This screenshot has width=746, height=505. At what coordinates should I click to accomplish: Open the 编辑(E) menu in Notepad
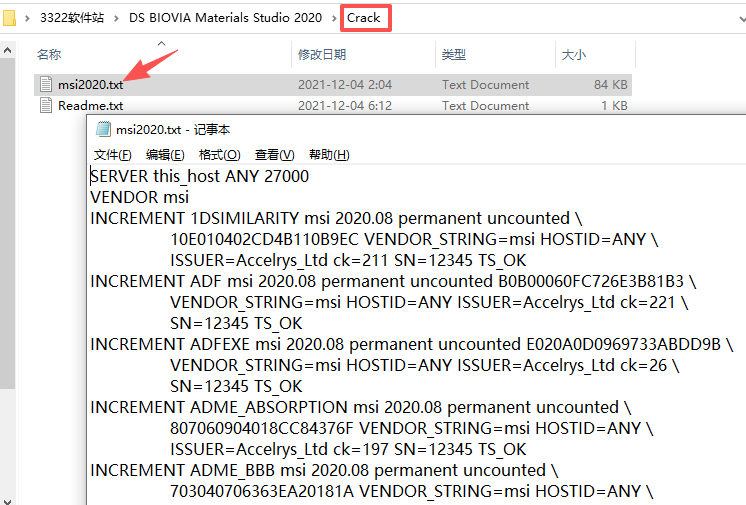point(165,155)
